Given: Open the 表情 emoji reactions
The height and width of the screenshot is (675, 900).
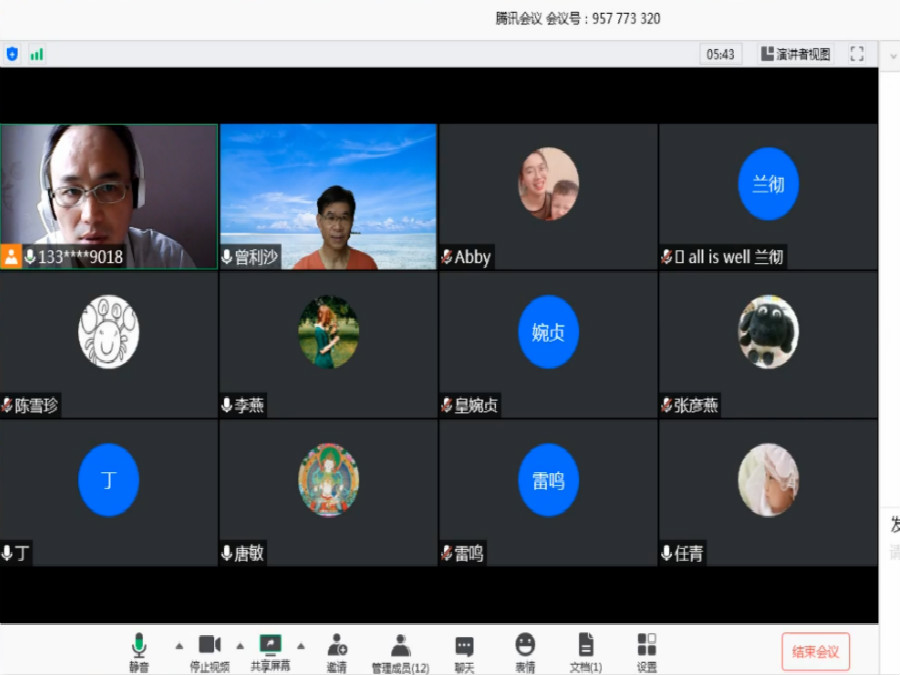Looking at the screenshot, I should [525, 651].
